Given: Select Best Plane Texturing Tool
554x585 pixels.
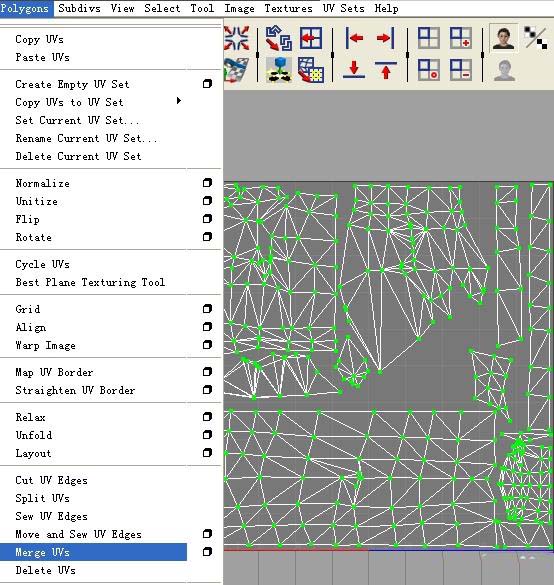Looking at the screenshot, I should (x=90, y=282).
